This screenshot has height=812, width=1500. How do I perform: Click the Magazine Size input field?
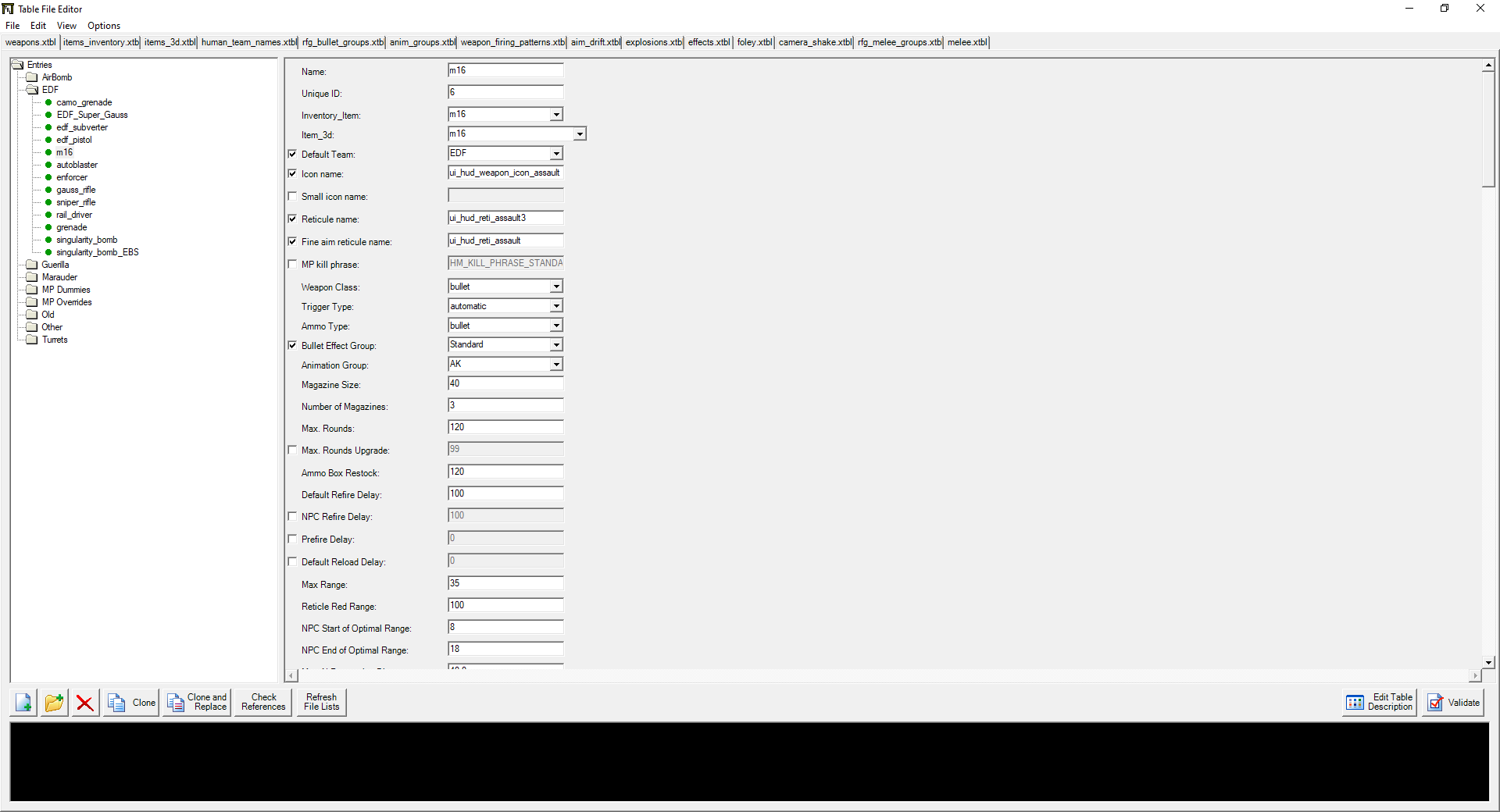[505, 384]
